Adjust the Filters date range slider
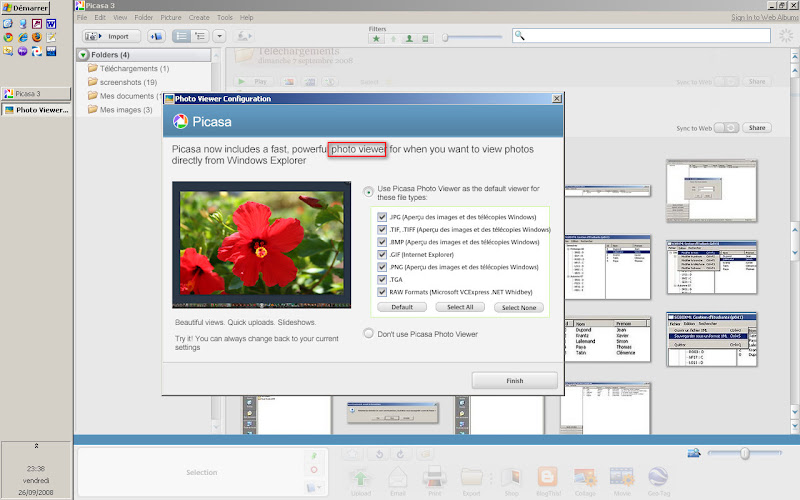 [x=445, y=37]
